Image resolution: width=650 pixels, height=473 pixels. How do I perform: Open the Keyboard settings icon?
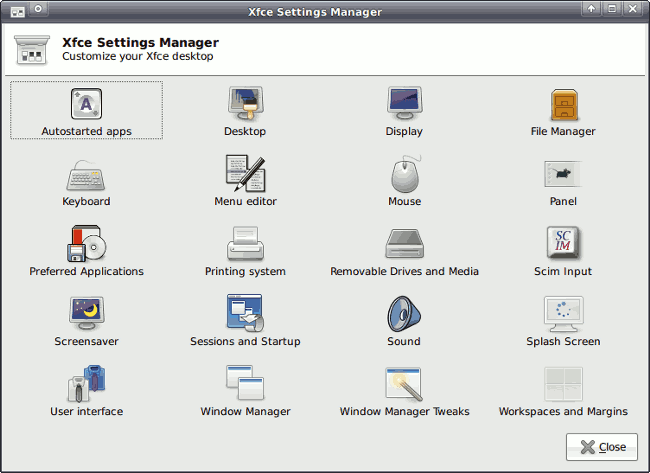(86, 175)
